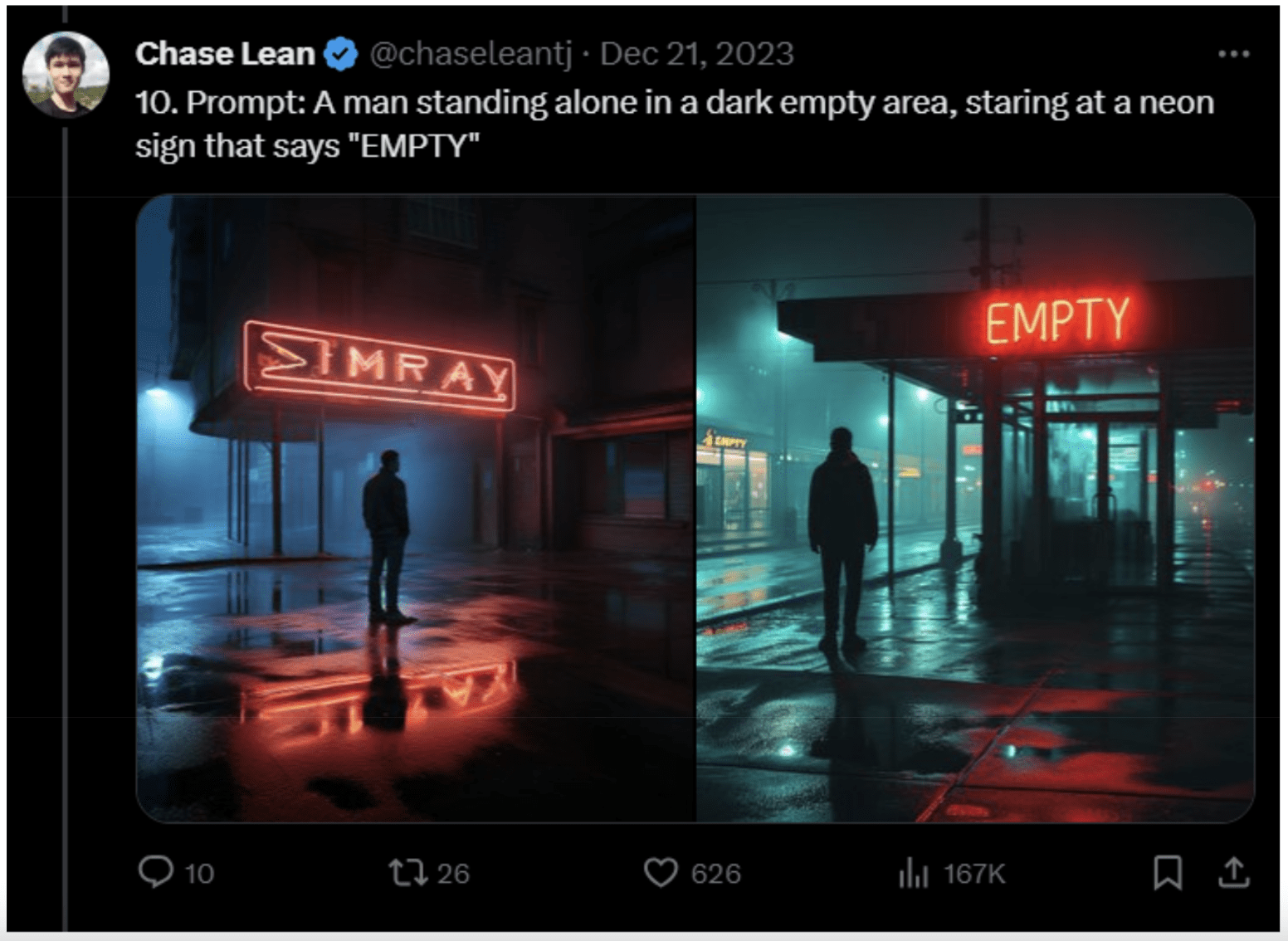1288x941 pixels.
Task: Open right image with EMPTY neon sign
Action: coord(975,509)
